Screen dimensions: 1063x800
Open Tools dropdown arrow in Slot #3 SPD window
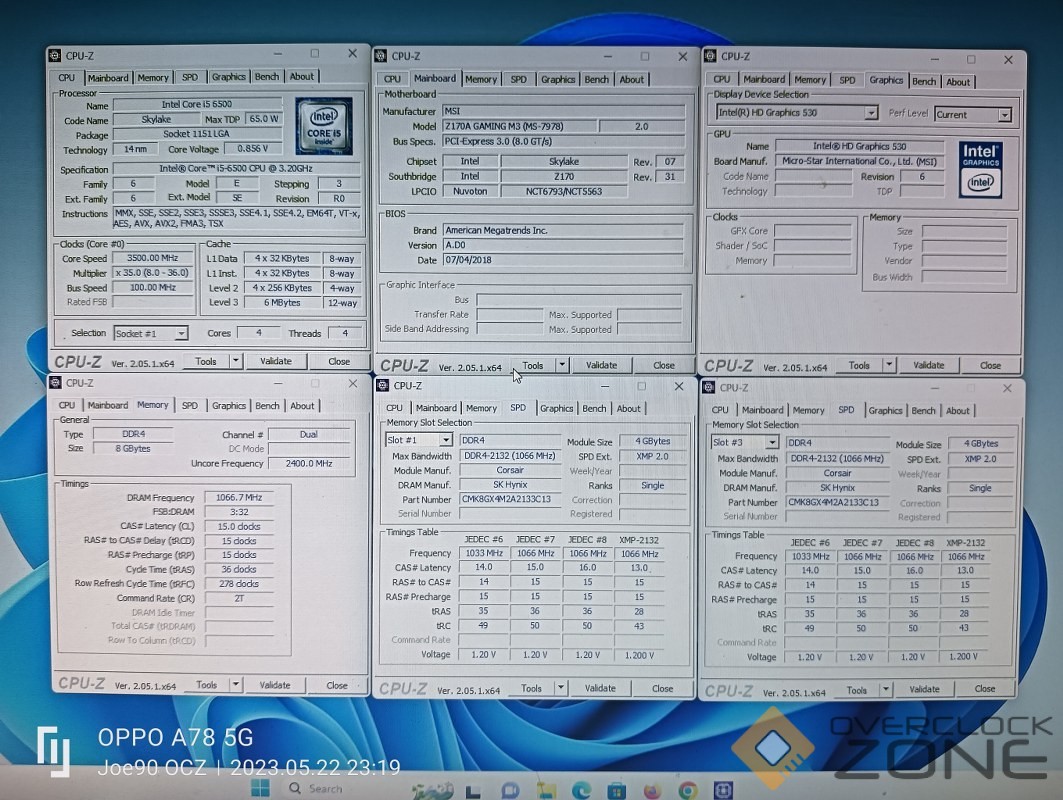click(885, 689)
